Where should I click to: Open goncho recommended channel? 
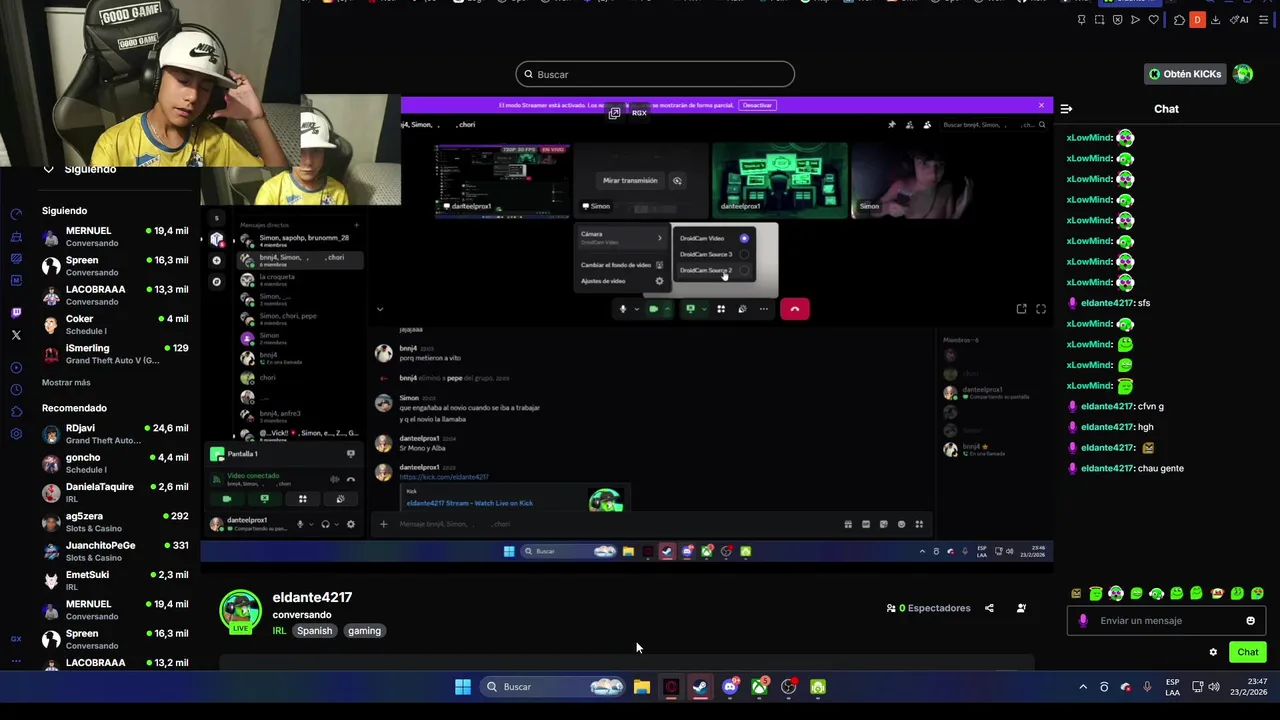click(x=115, y=463)
